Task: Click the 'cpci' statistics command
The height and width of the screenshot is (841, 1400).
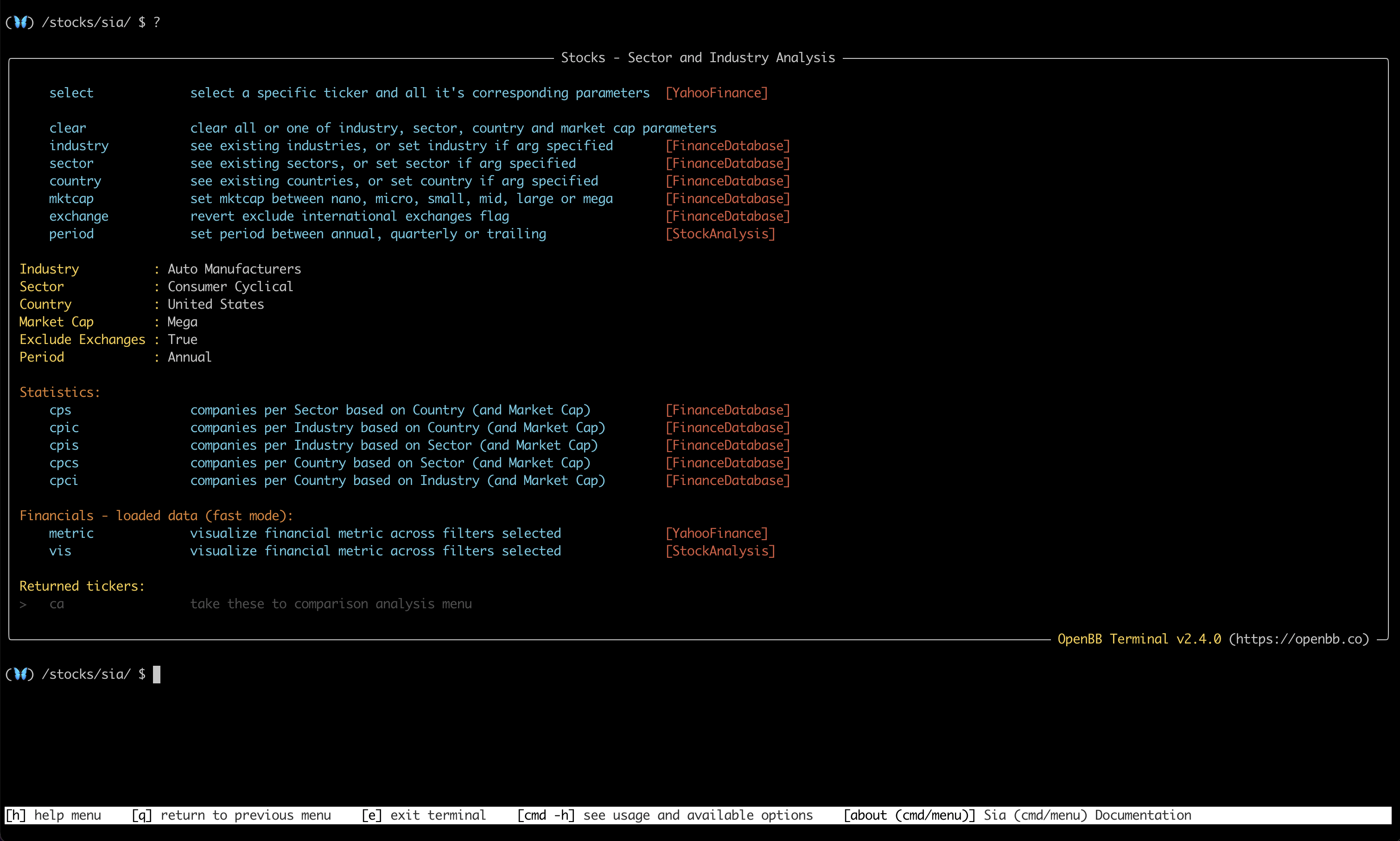Action: pyautogui.click(x=64, y=481)
